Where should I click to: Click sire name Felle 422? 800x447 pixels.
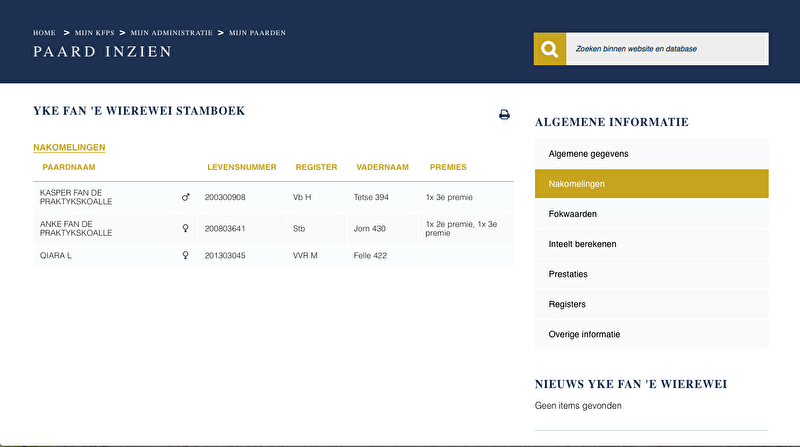[370, 256]
